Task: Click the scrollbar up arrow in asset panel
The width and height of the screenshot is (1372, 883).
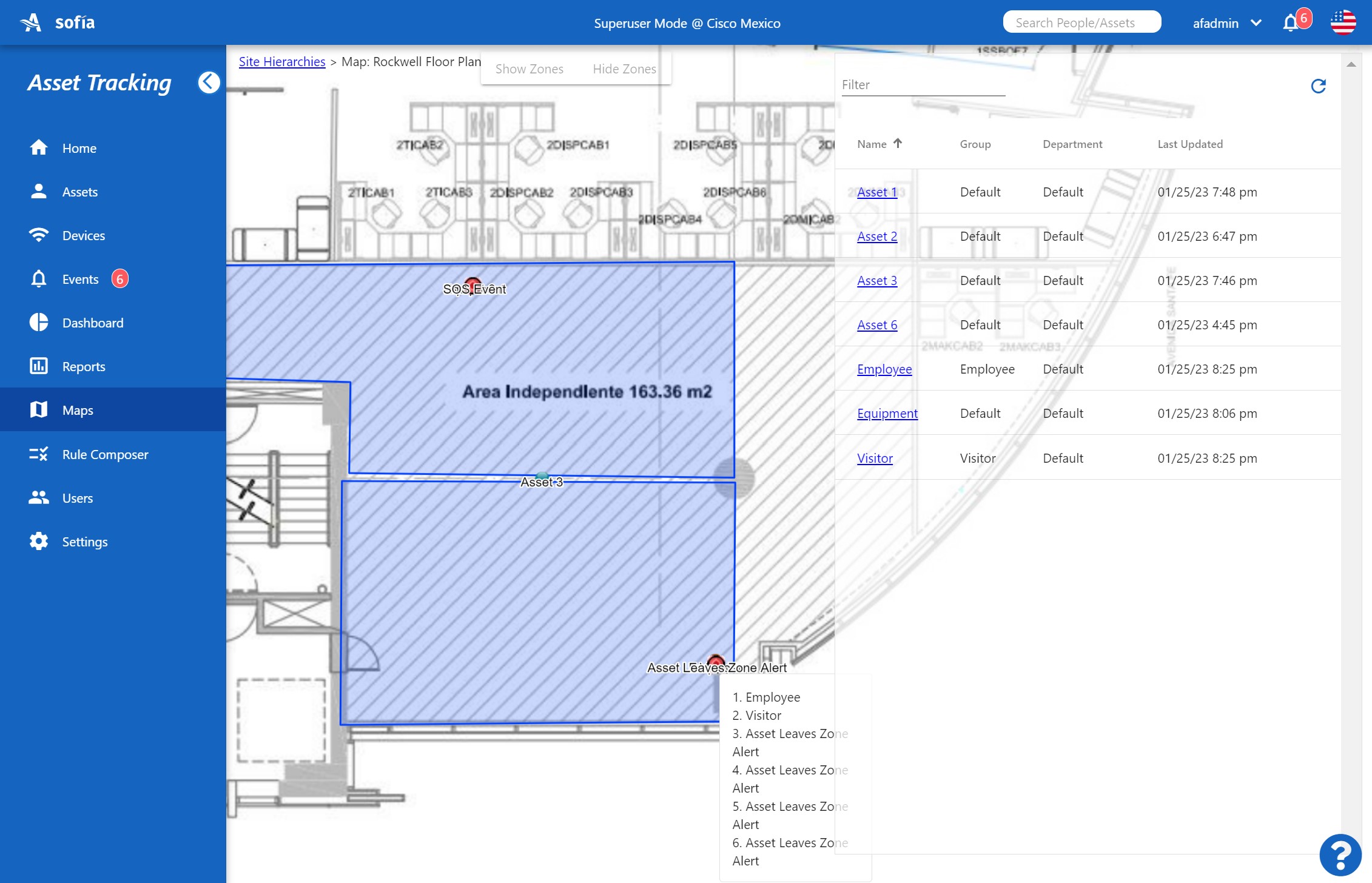Action: click(1351, 65)
